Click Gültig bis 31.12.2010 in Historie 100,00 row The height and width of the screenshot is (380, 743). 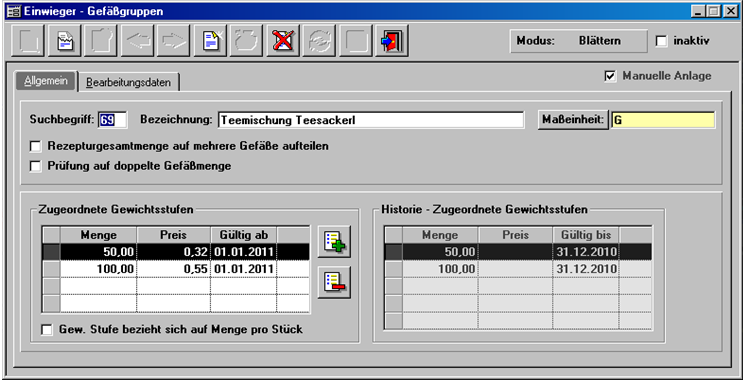click(586, 269)
